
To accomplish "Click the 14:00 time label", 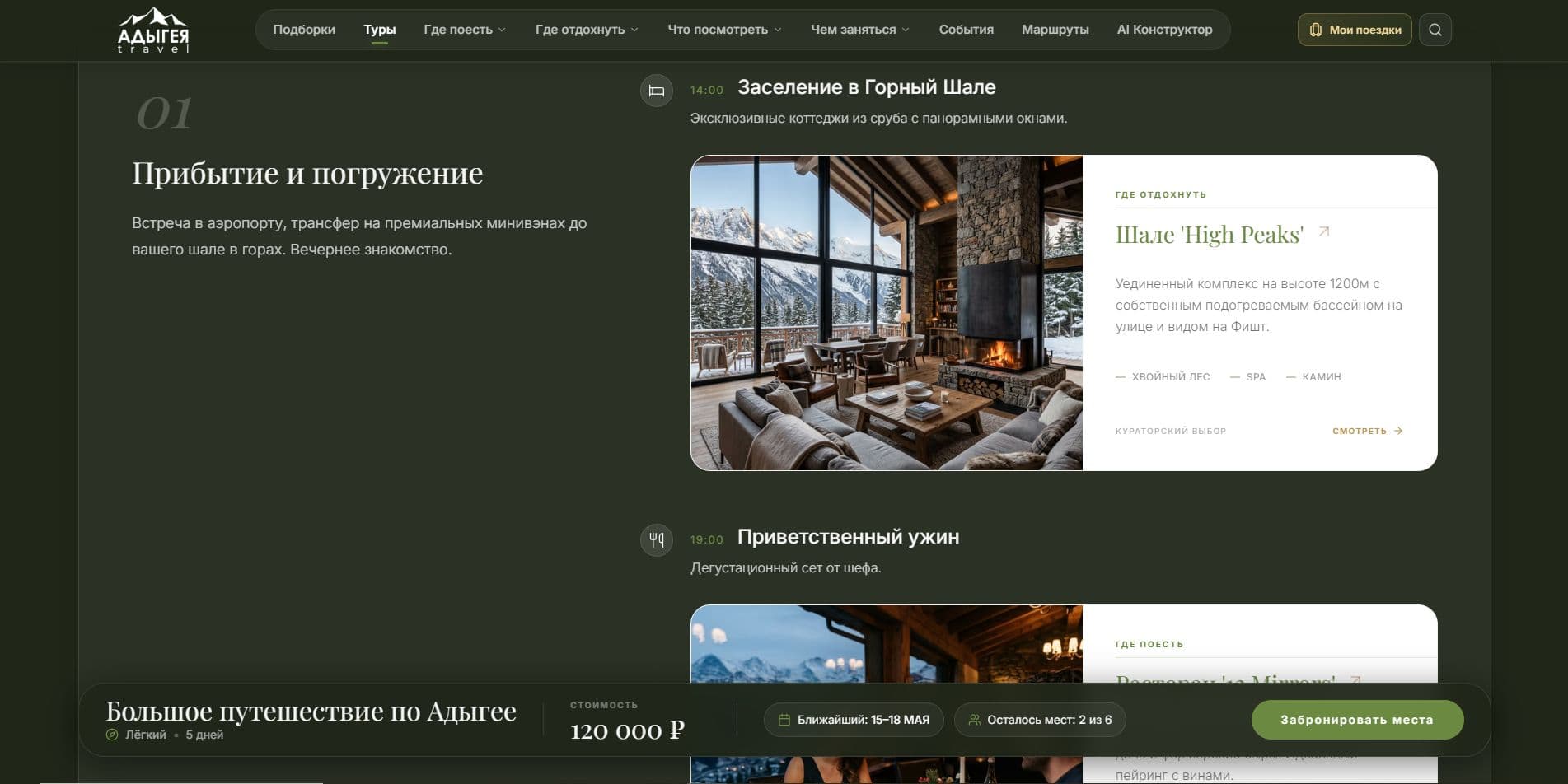I will pyautogui.click(x=706, y=90).
